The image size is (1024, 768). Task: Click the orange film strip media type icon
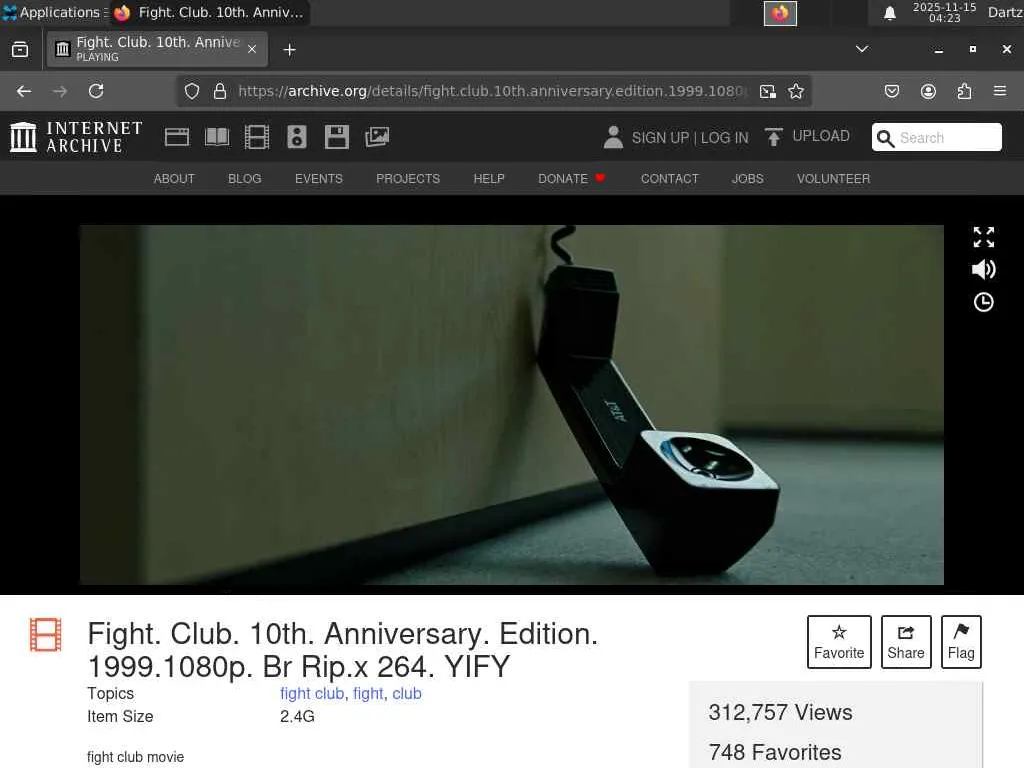46,635
